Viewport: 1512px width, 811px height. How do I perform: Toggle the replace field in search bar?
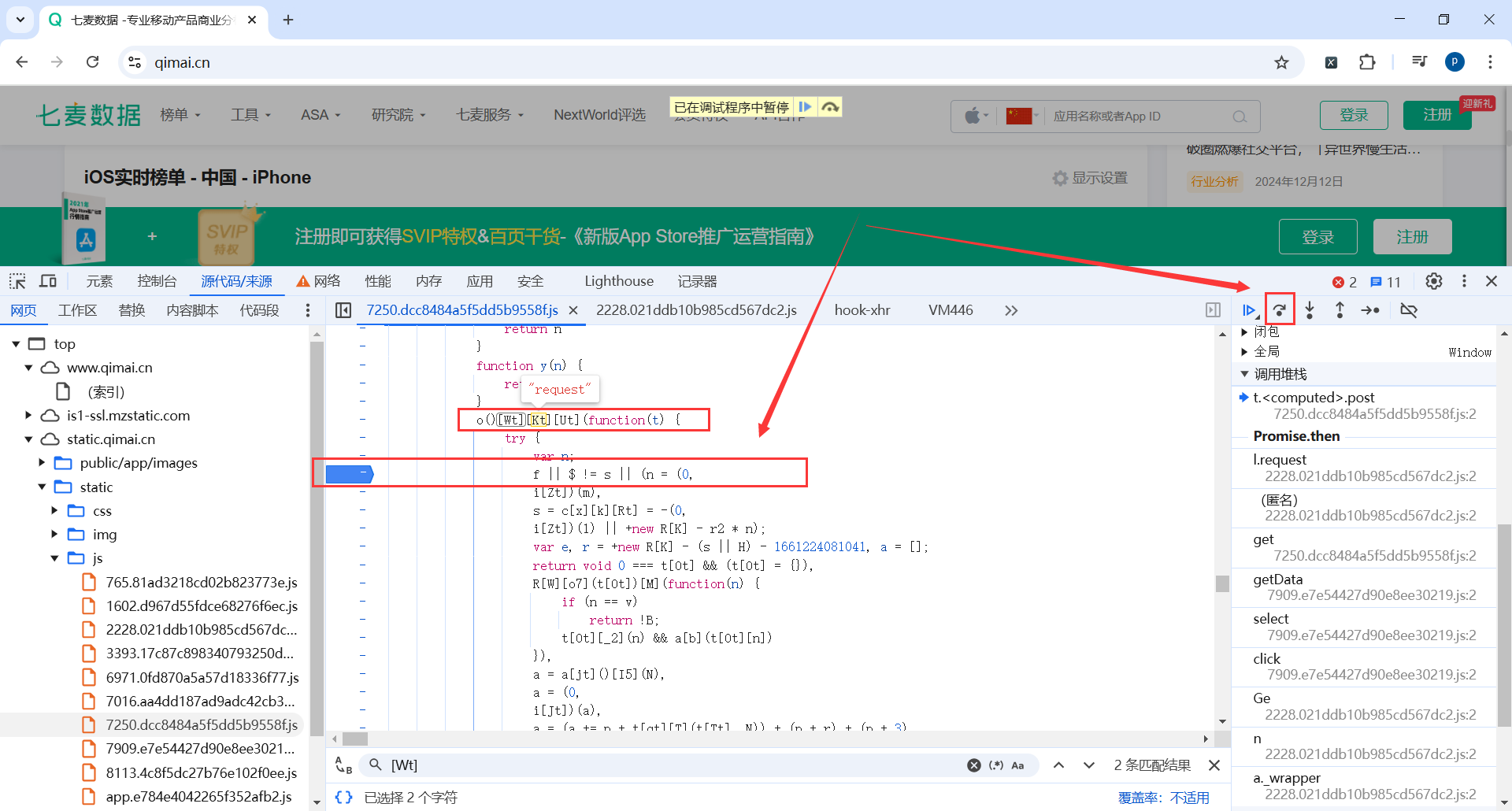(x=343, y=765)
